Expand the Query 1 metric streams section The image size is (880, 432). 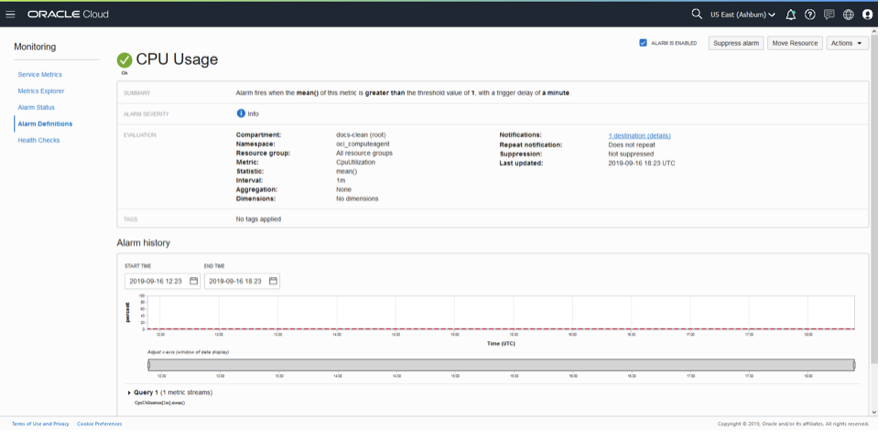(x=130, y=392)
